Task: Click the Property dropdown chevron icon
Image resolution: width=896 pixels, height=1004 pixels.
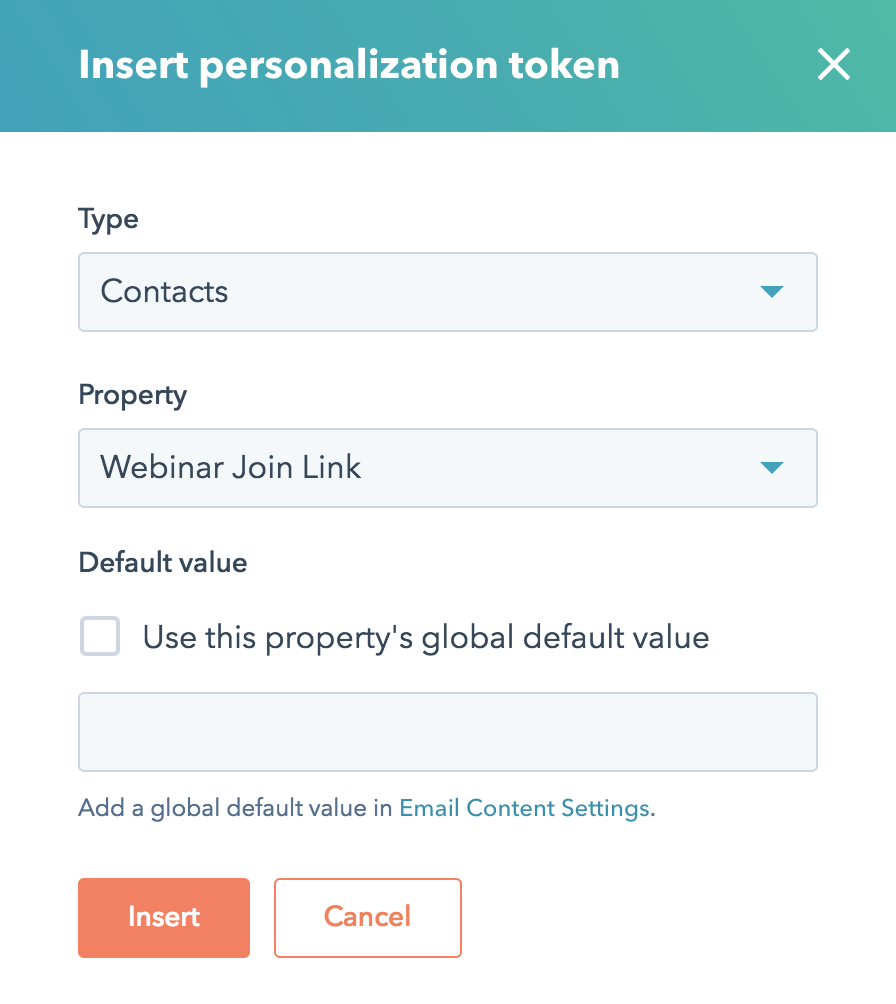Action: pos(771,468)
